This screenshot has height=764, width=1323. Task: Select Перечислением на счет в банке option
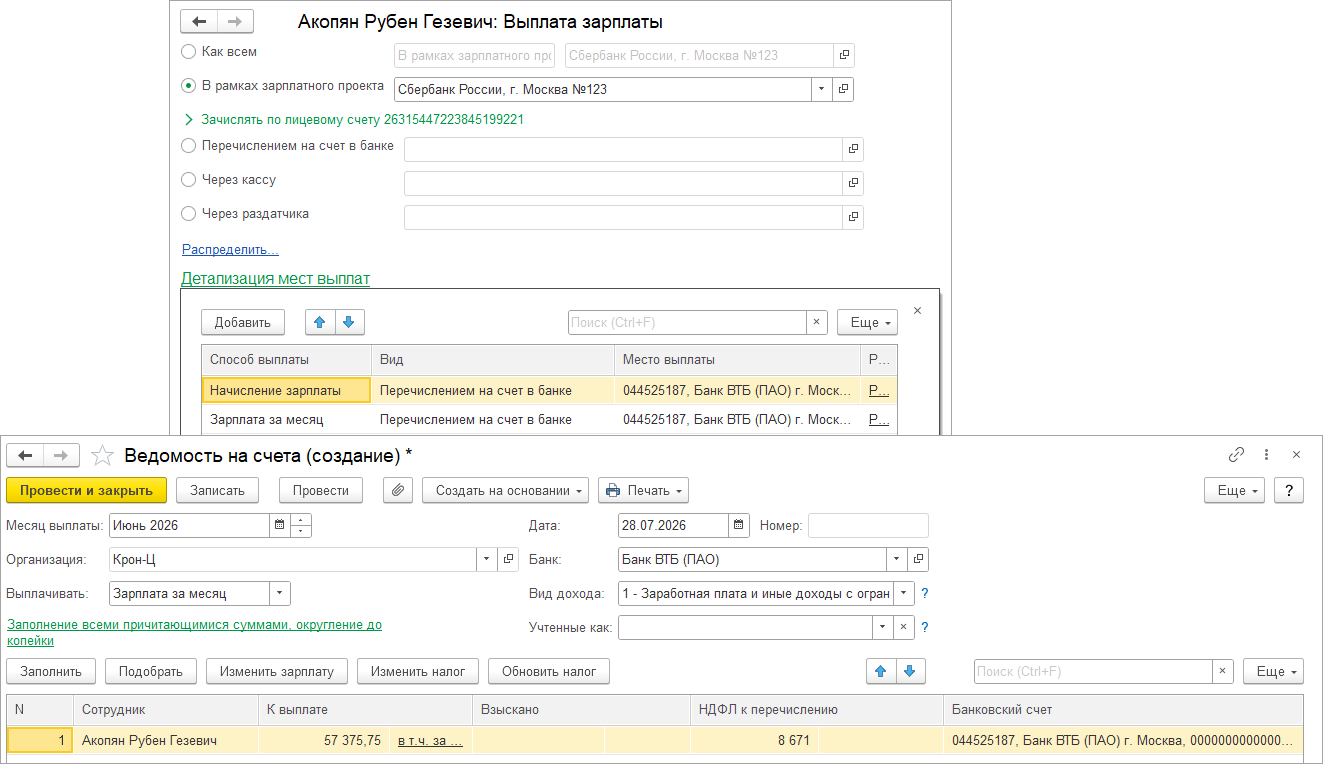tap(188, 146)
